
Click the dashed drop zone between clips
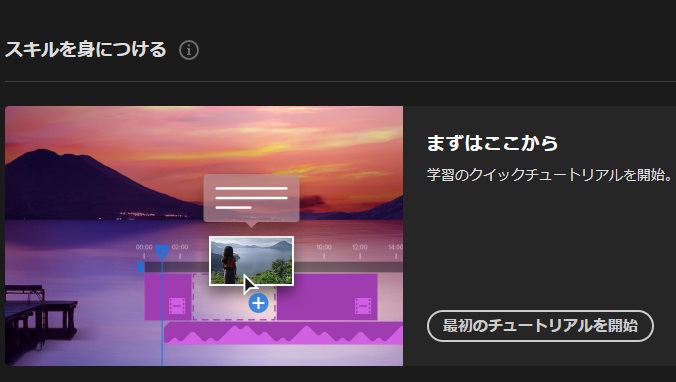tap(234, 297)
